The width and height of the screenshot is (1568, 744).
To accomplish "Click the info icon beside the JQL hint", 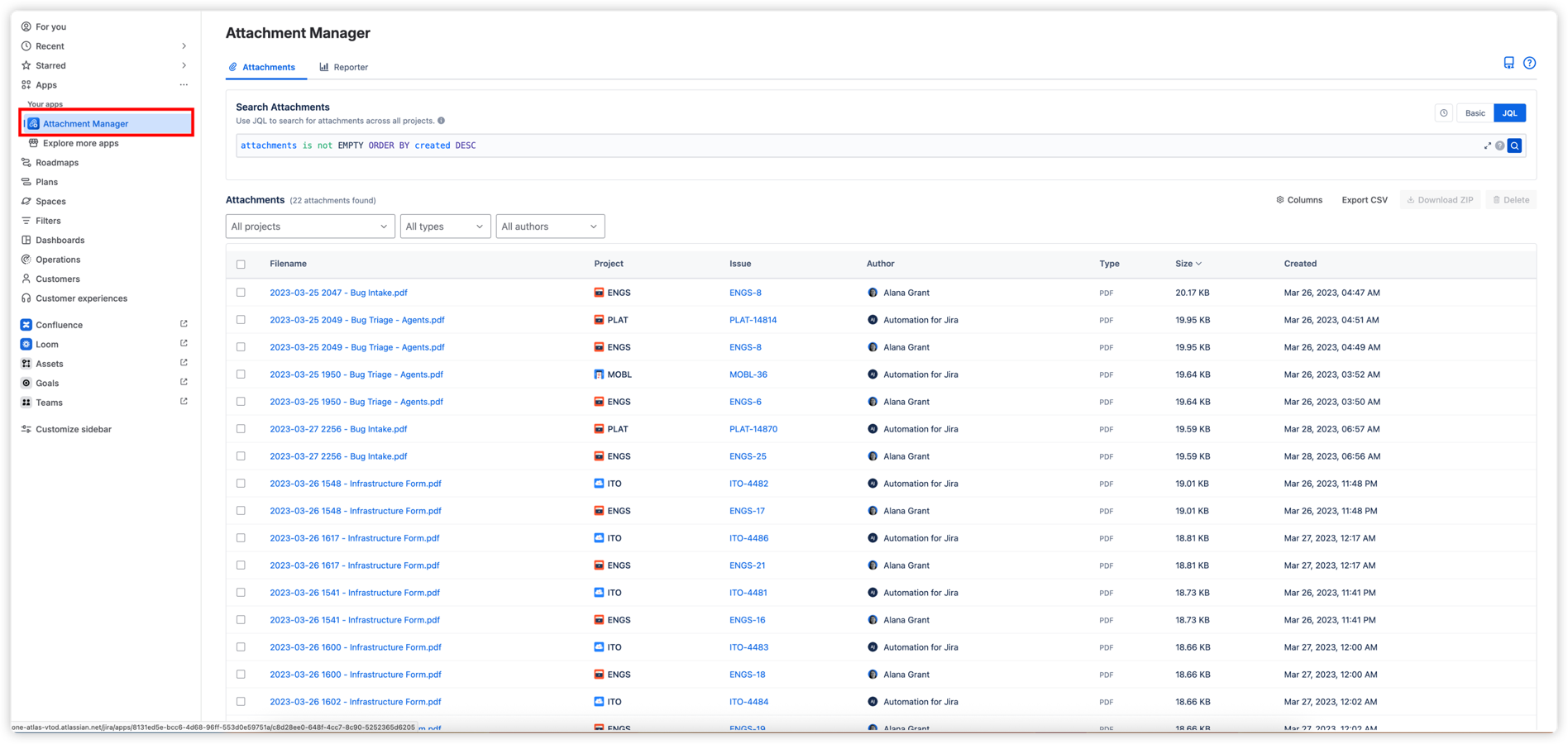I will [442, 121].
